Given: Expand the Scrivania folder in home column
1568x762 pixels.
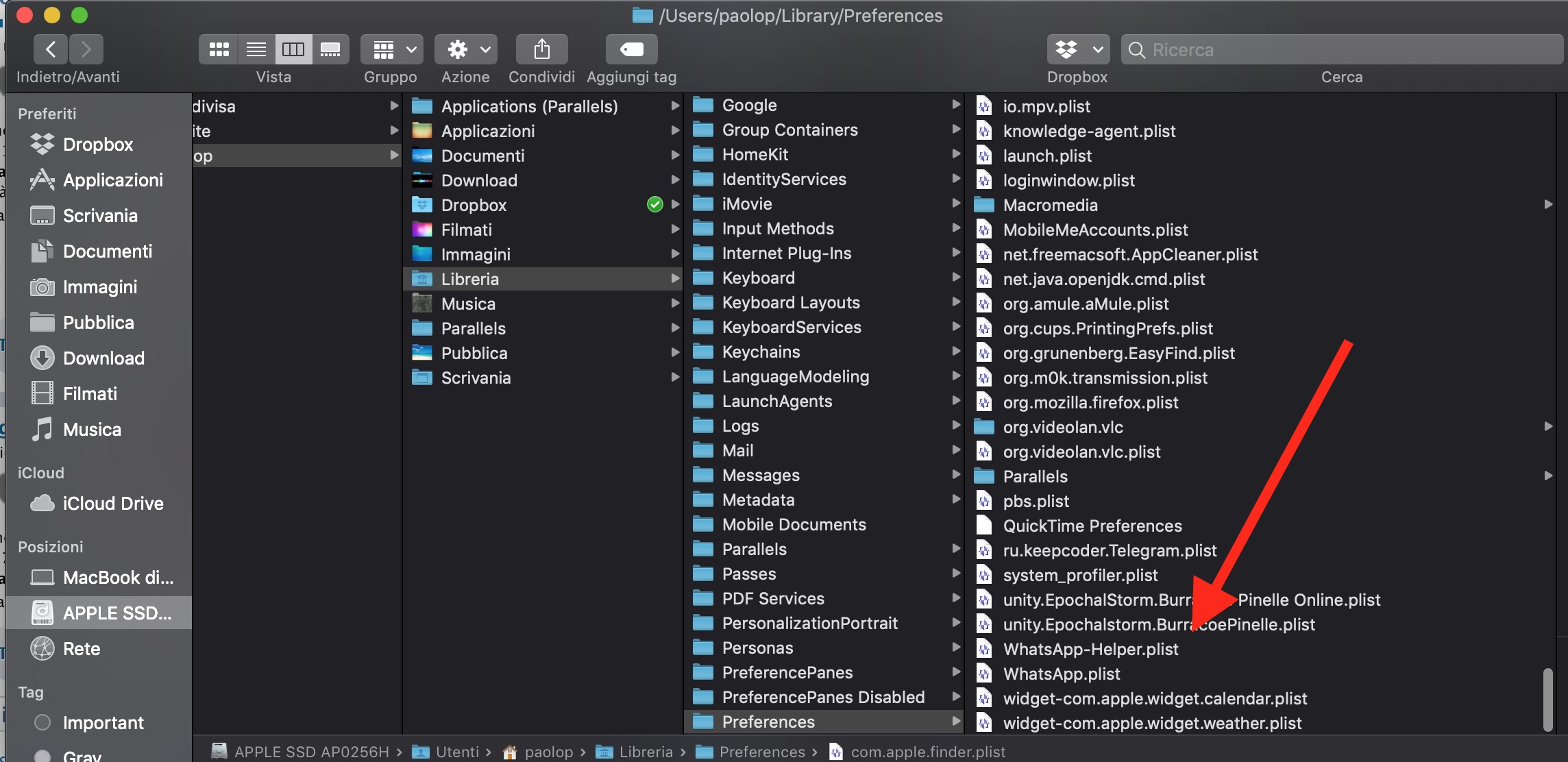Looking at the screenshot, I should tap(675, 378).
